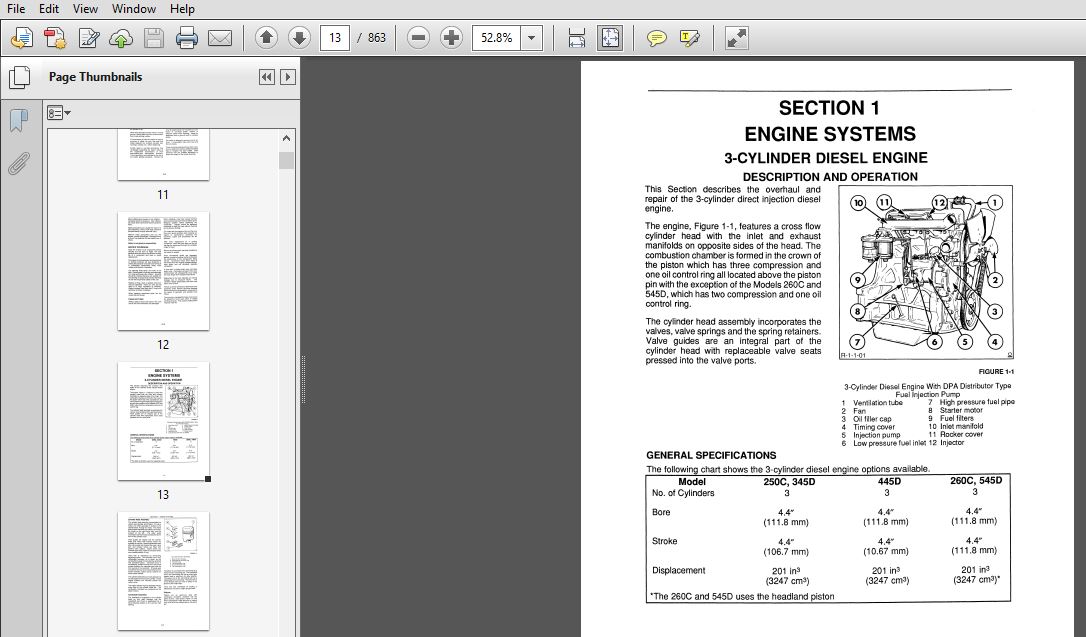1086x637 pixels.
Task: Select the page 11 thumbnail
Action: (163, 154)
